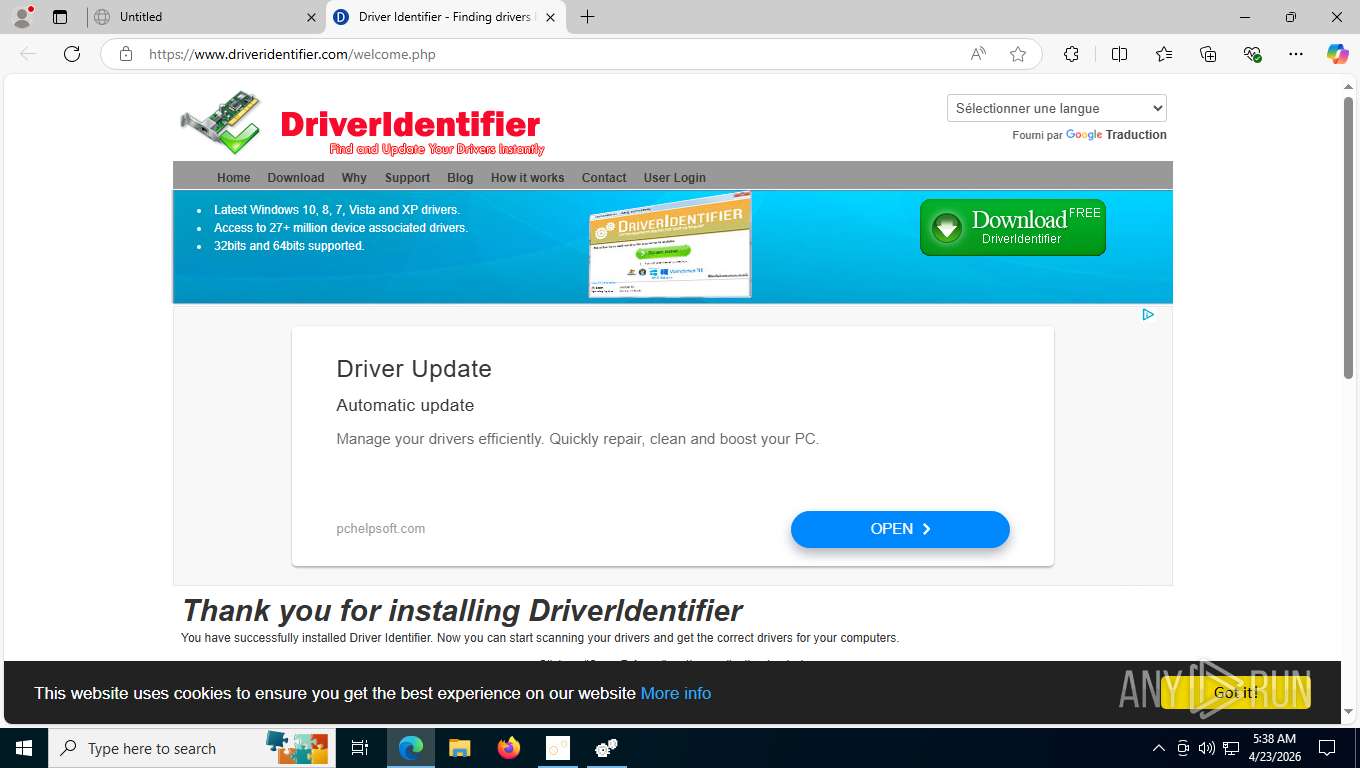Click the page scrollbar up arrow

point(1349,87)
